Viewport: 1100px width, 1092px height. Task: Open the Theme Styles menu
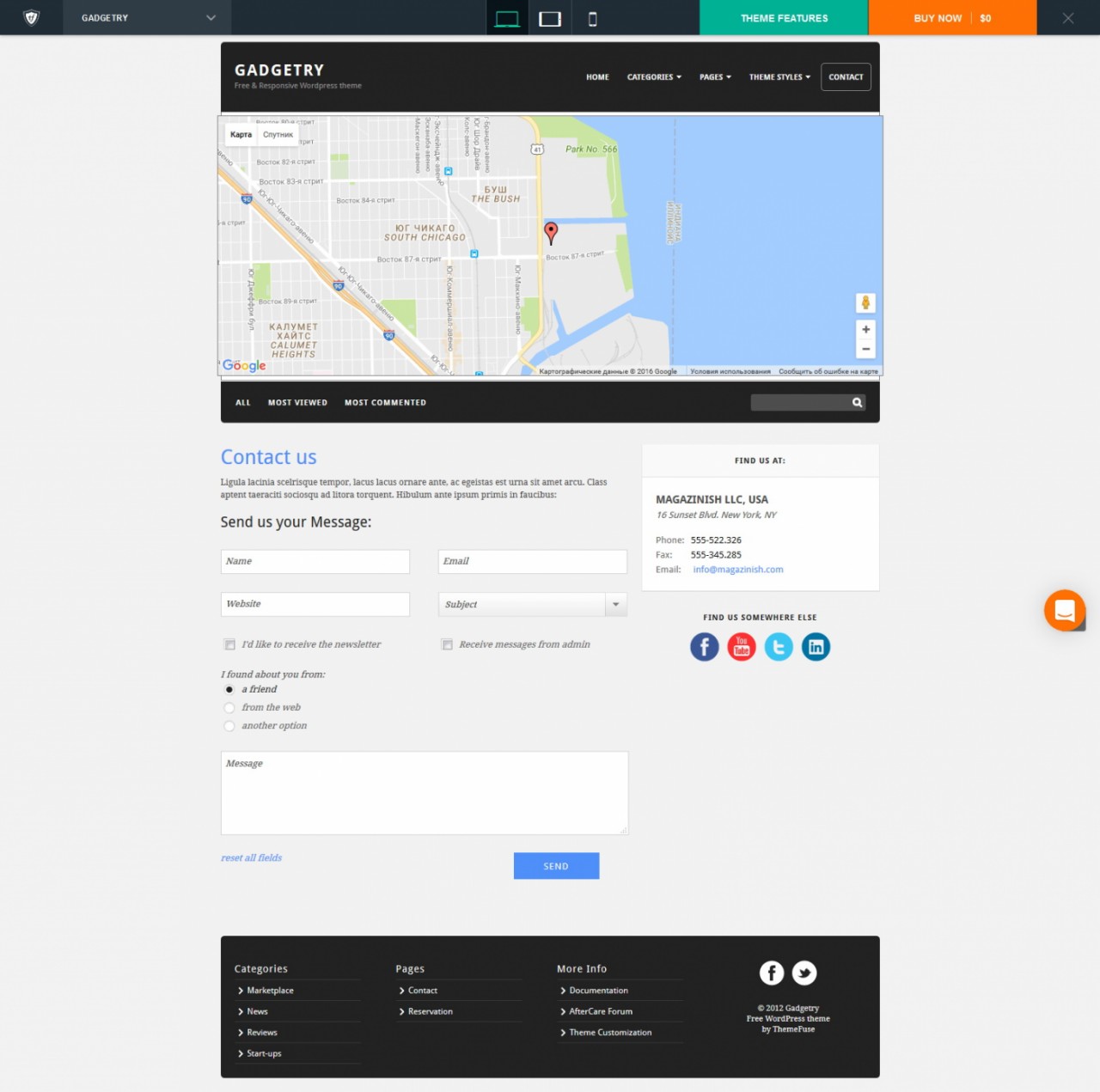779,77
